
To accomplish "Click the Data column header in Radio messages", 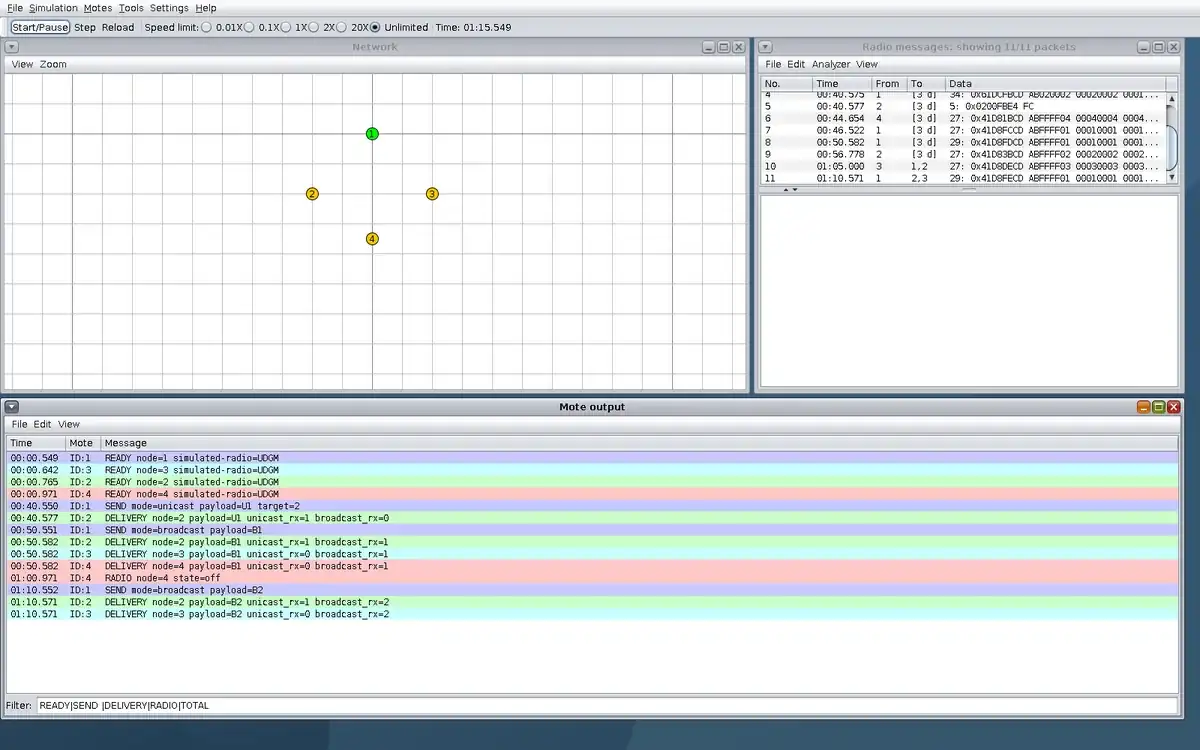I will 1056,84.
